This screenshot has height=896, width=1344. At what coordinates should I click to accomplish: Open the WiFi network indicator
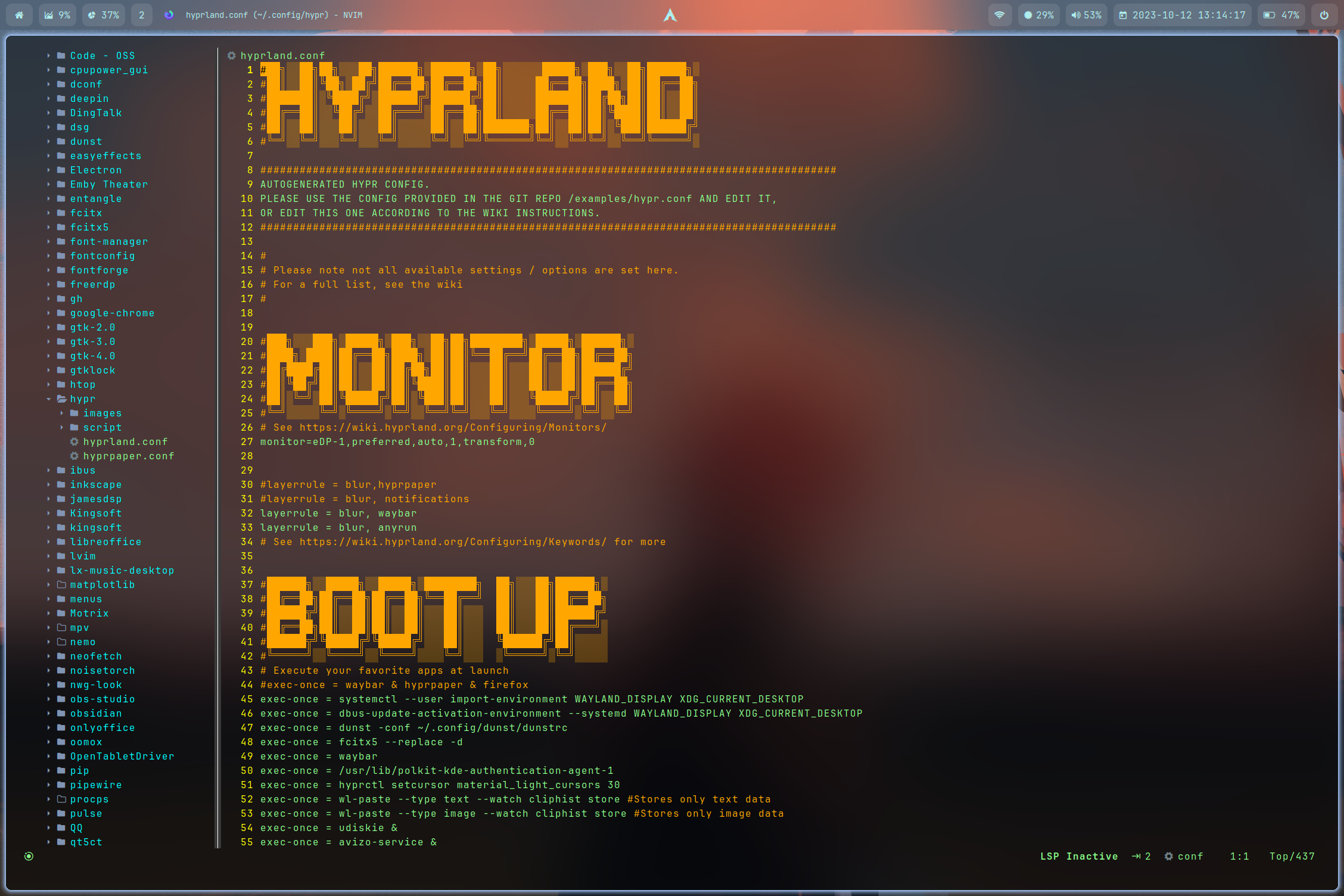click(999, 15)
